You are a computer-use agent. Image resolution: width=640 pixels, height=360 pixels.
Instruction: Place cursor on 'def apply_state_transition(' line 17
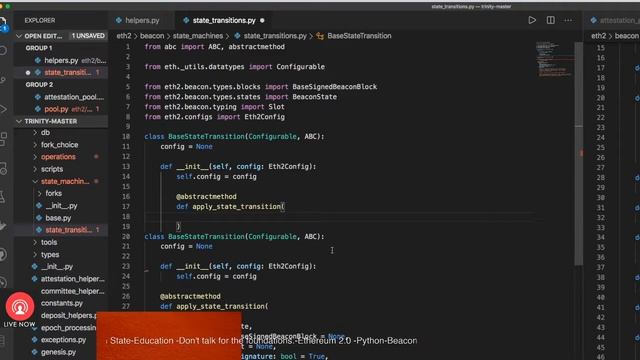tap(231, 207)
